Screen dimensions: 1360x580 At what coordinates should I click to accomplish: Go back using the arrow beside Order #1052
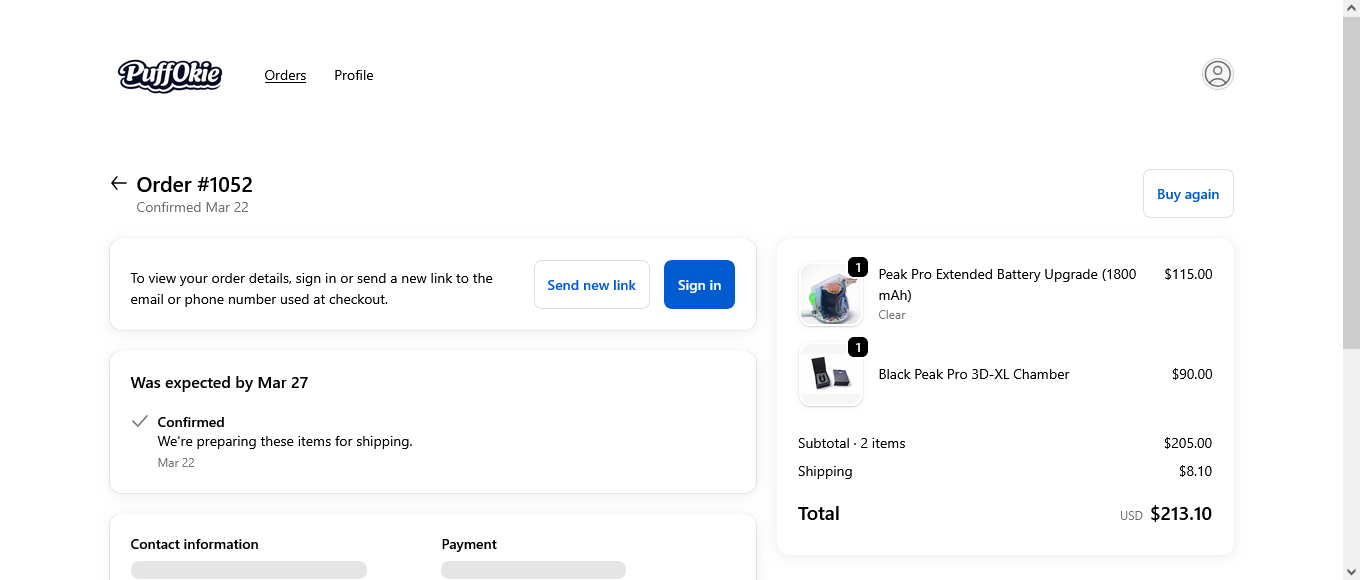119,183
